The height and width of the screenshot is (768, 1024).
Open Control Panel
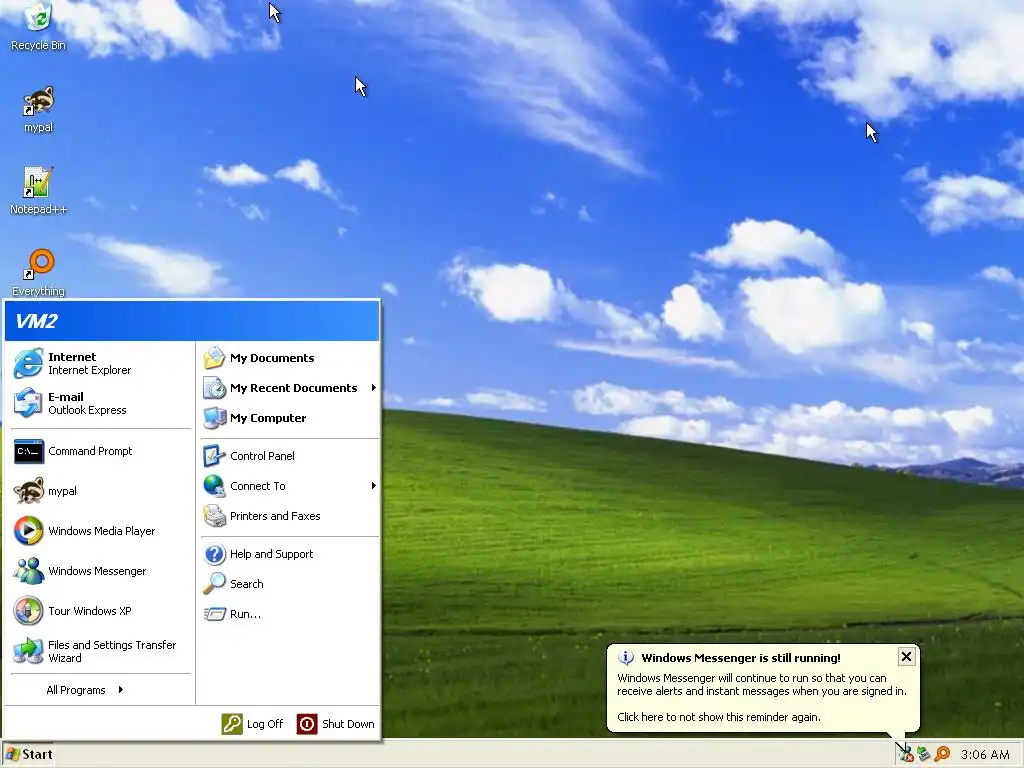coord(290,456)
